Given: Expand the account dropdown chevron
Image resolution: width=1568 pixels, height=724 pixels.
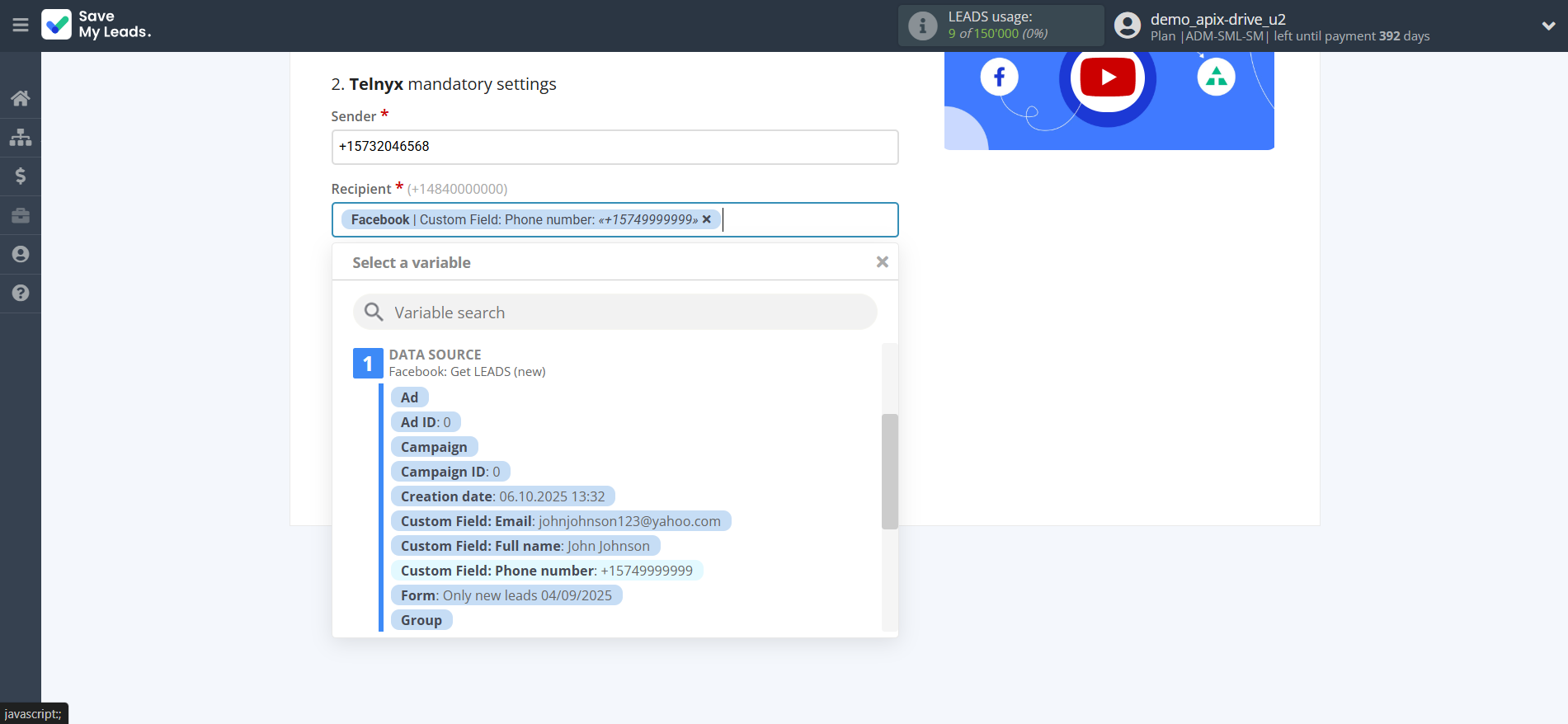Looking at the screenshot, I should coord(1548,26).
